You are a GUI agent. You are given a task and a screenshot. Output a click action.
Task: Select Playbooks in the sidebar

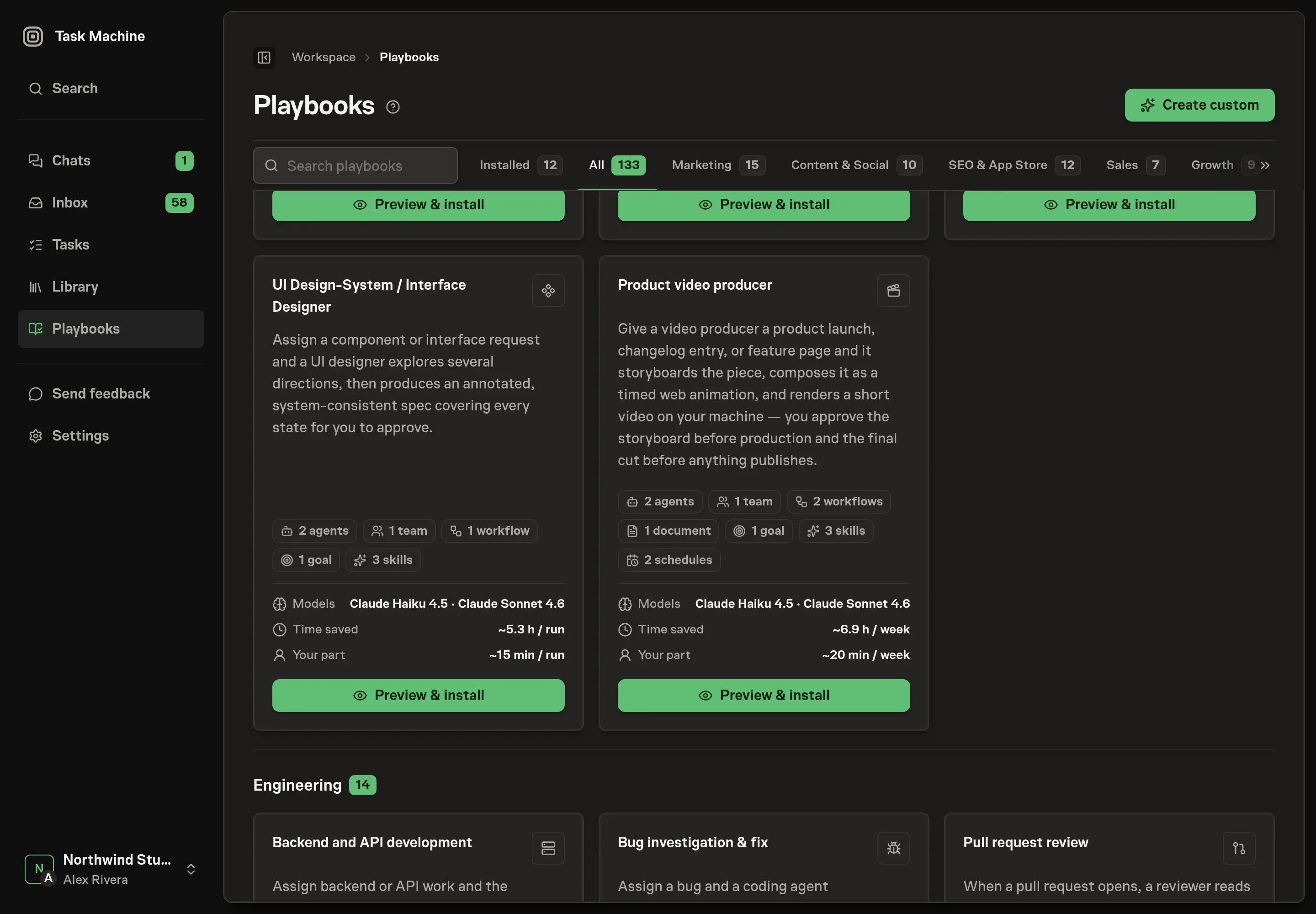[111, 329]
